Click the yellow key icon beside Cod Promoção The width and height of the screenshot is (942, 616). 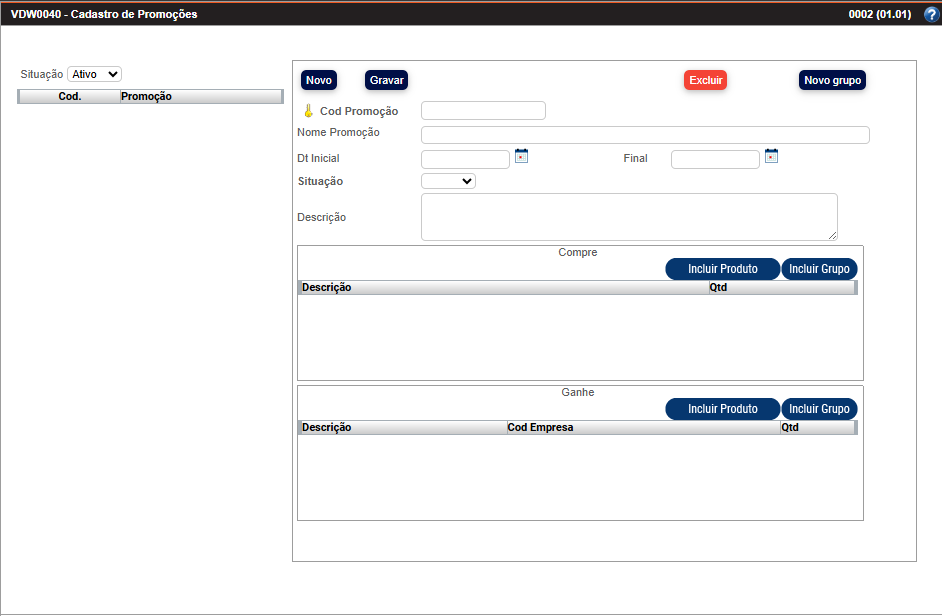(x=308, y=111)
